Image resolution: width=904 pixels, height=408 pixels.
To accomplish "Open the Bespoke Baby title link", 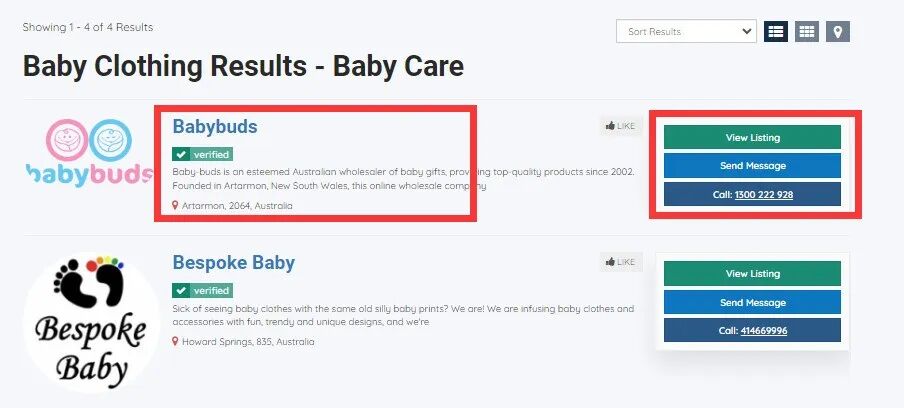I will click(234, 263).
